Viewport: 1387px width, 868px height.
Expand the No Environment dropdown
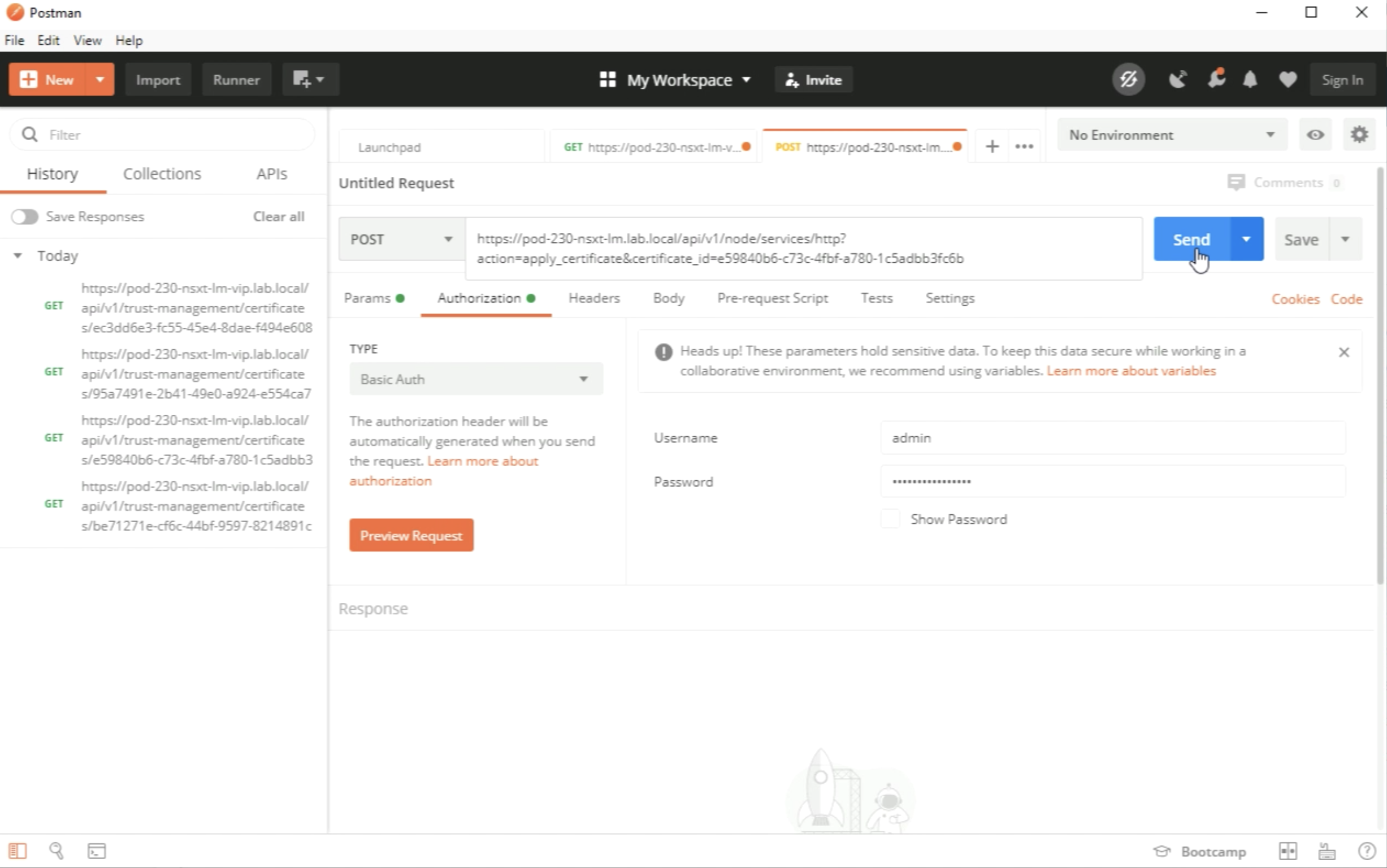coord(1171,135)
